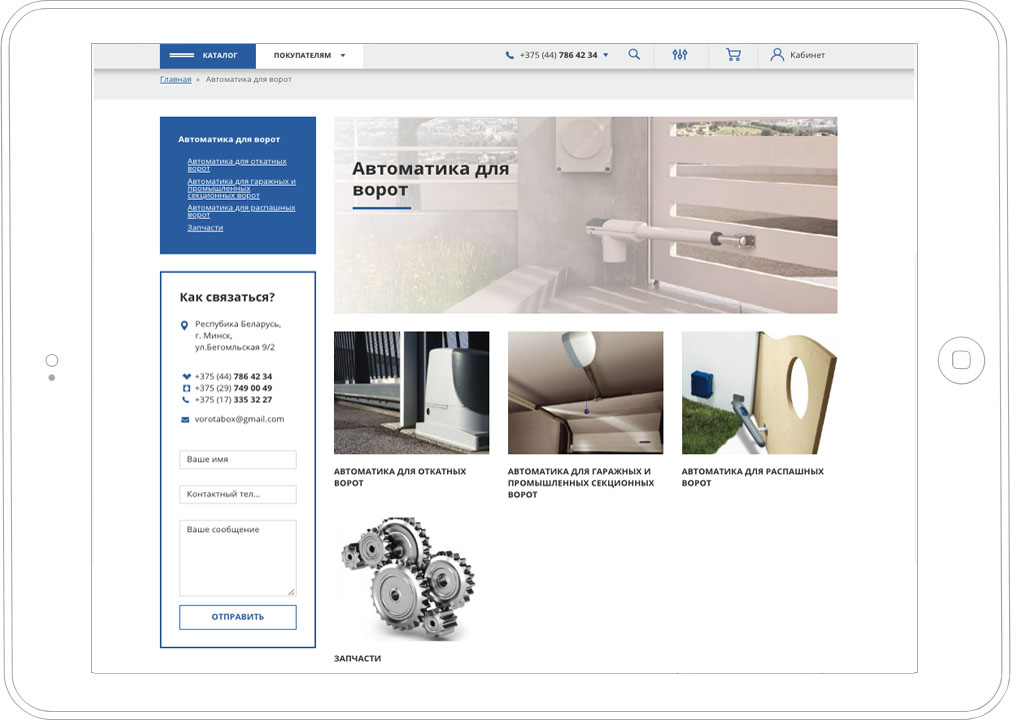Open sidebar link Автоматика для откатных ворот
This screenshot has width=1011, height=720.
point(237,165)
